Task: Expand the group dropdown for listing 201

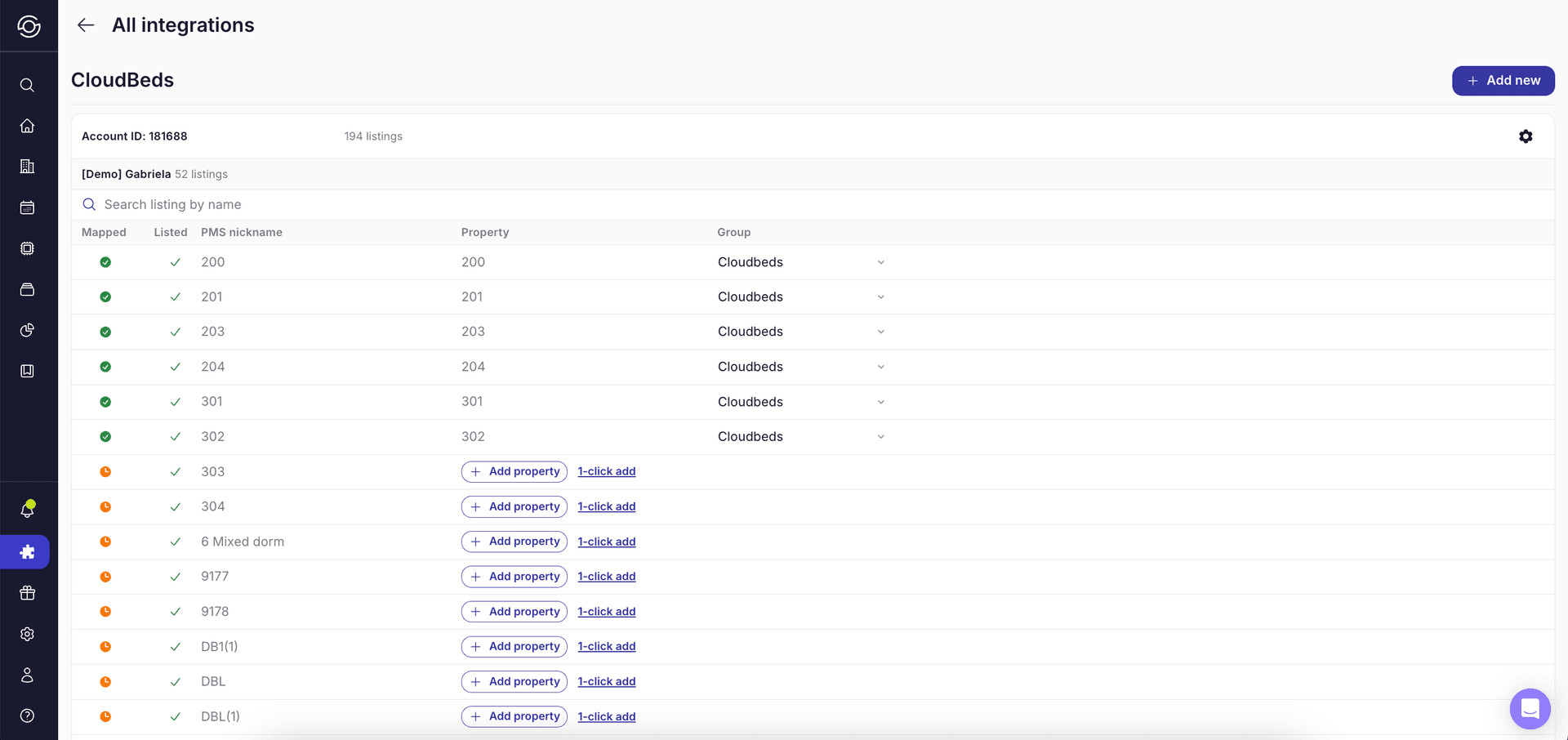Action: (x=880, y=296)
